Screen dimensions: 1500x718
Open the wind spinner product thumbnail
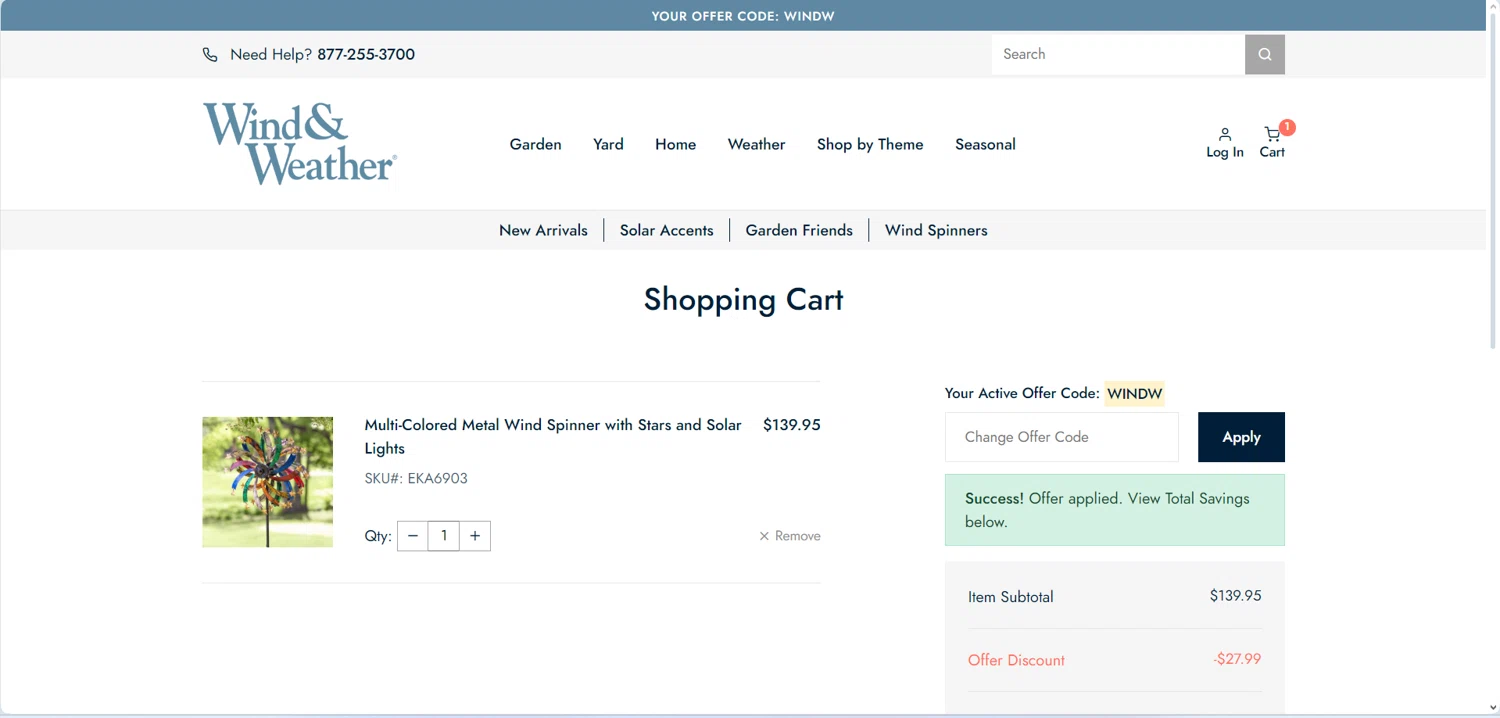[x=267, y=482]
